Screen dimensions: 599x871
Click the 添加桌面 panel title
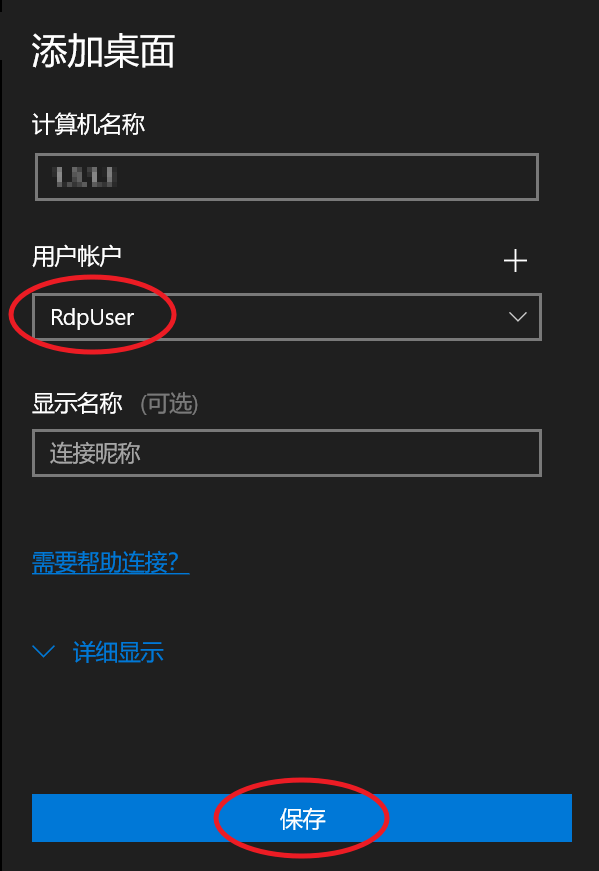tap(103, 51)
